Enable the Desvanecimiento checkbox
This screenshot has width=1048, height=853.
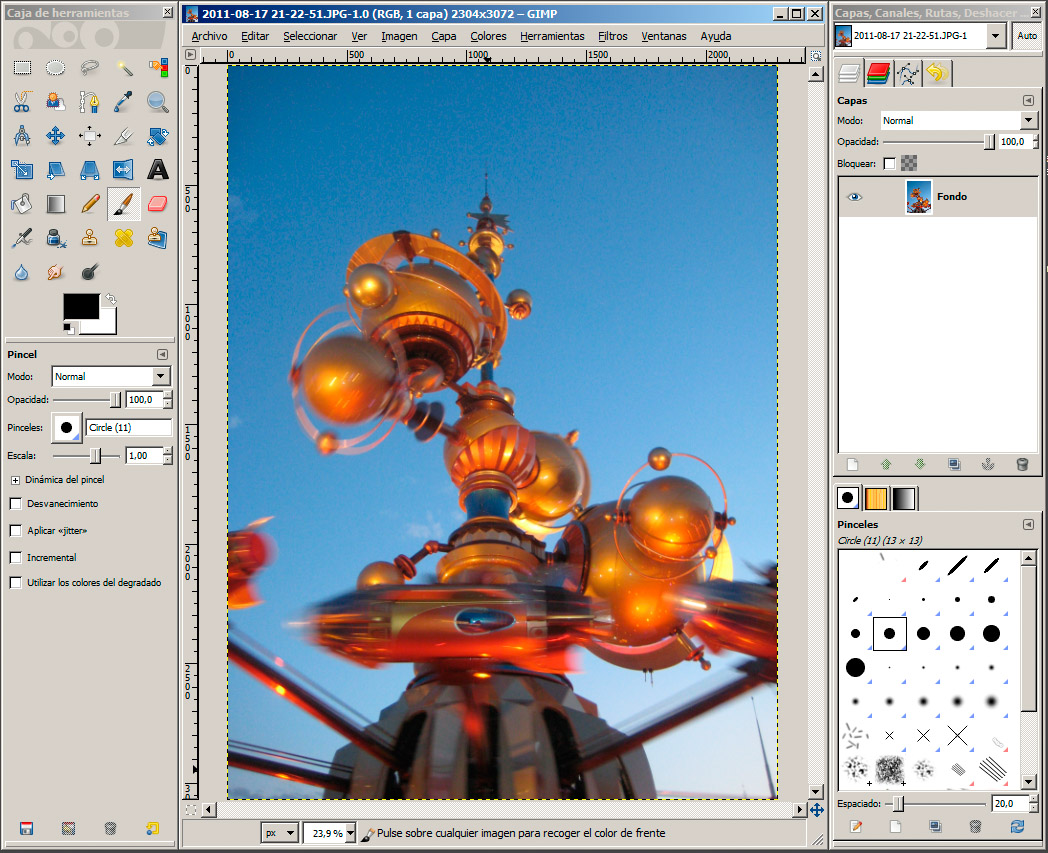[16, 503]
